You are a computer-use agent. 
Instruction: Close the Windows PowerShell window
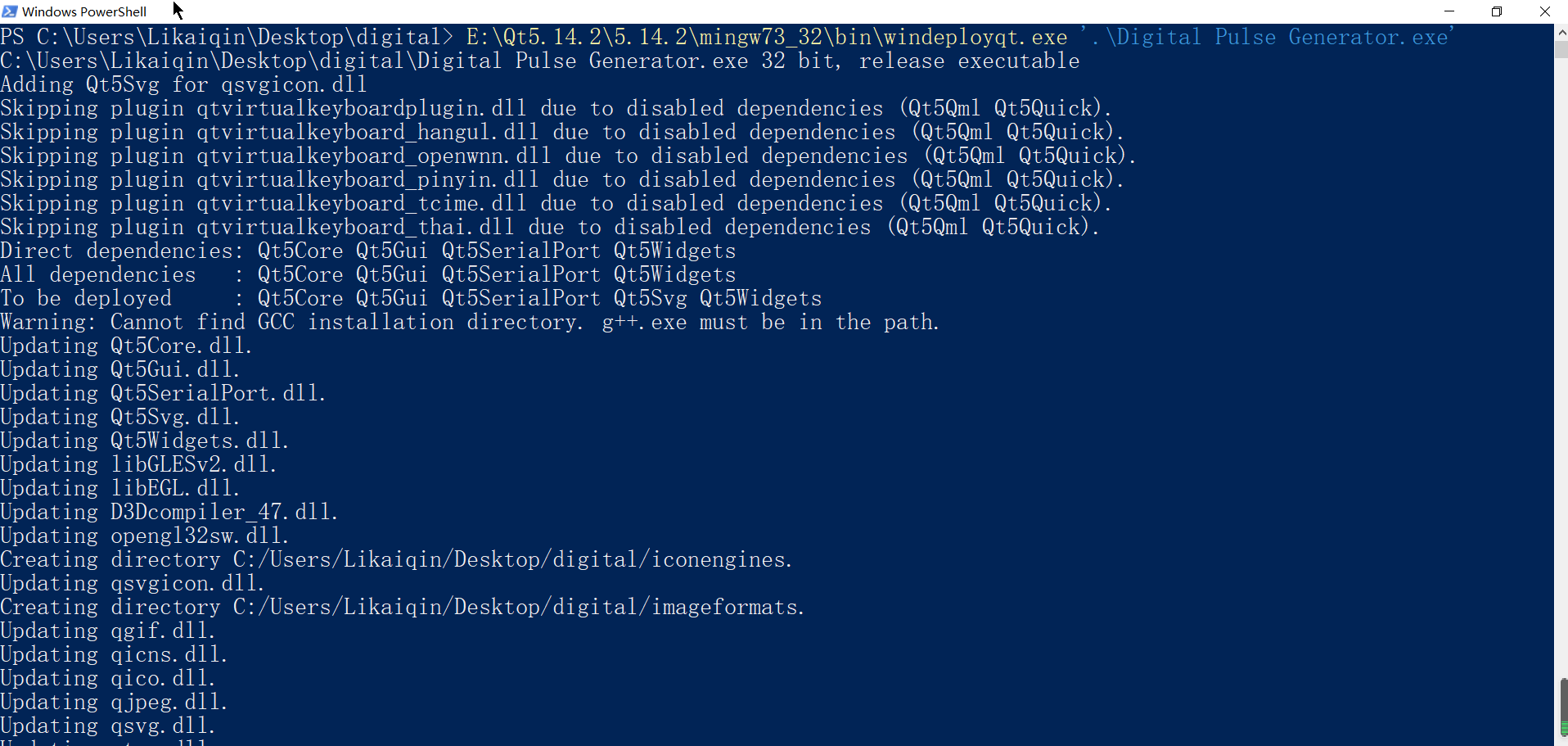(1544, 11)
